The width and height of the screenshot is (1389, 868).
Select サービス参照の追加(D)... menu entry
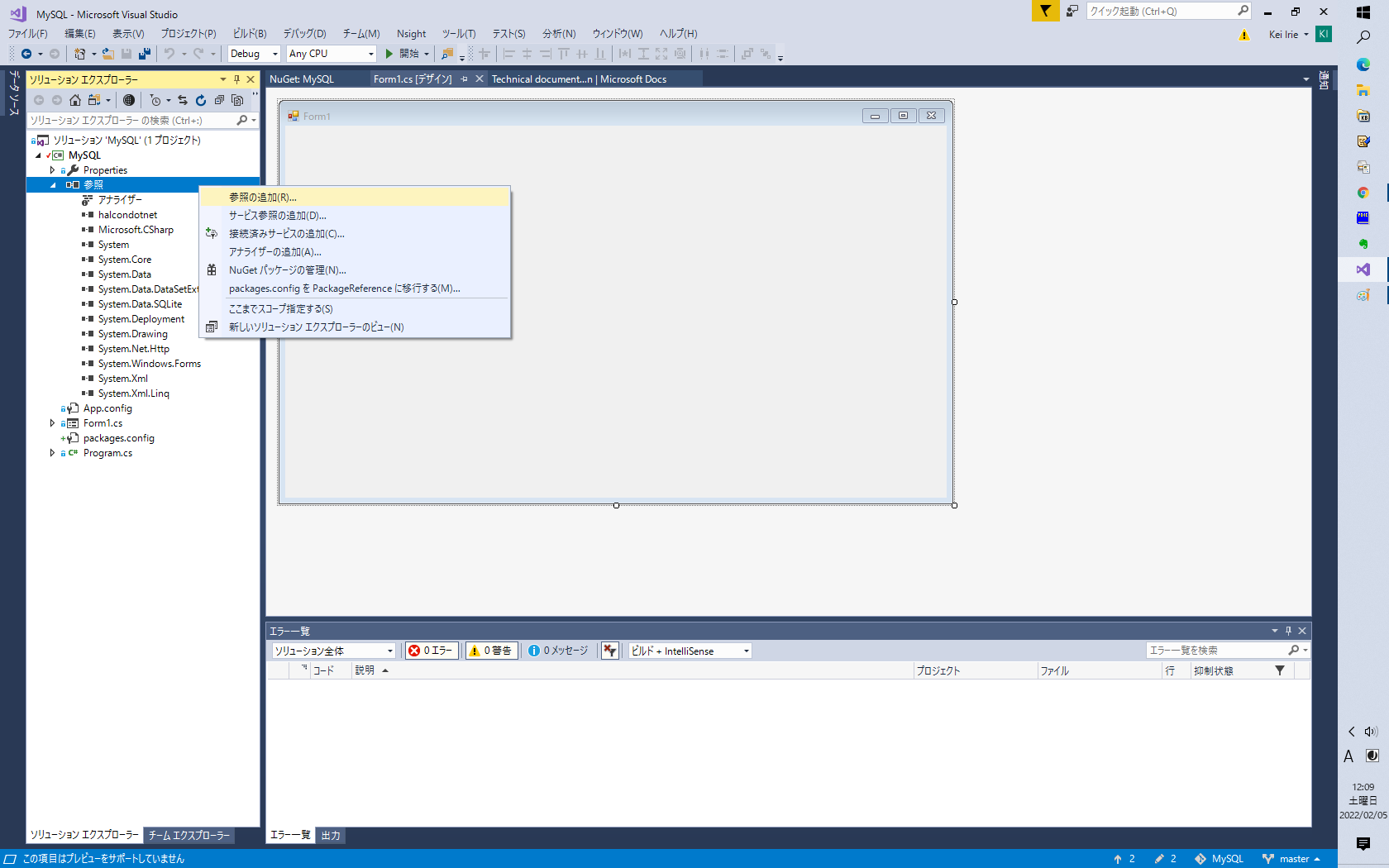click(x=356, y=216)
